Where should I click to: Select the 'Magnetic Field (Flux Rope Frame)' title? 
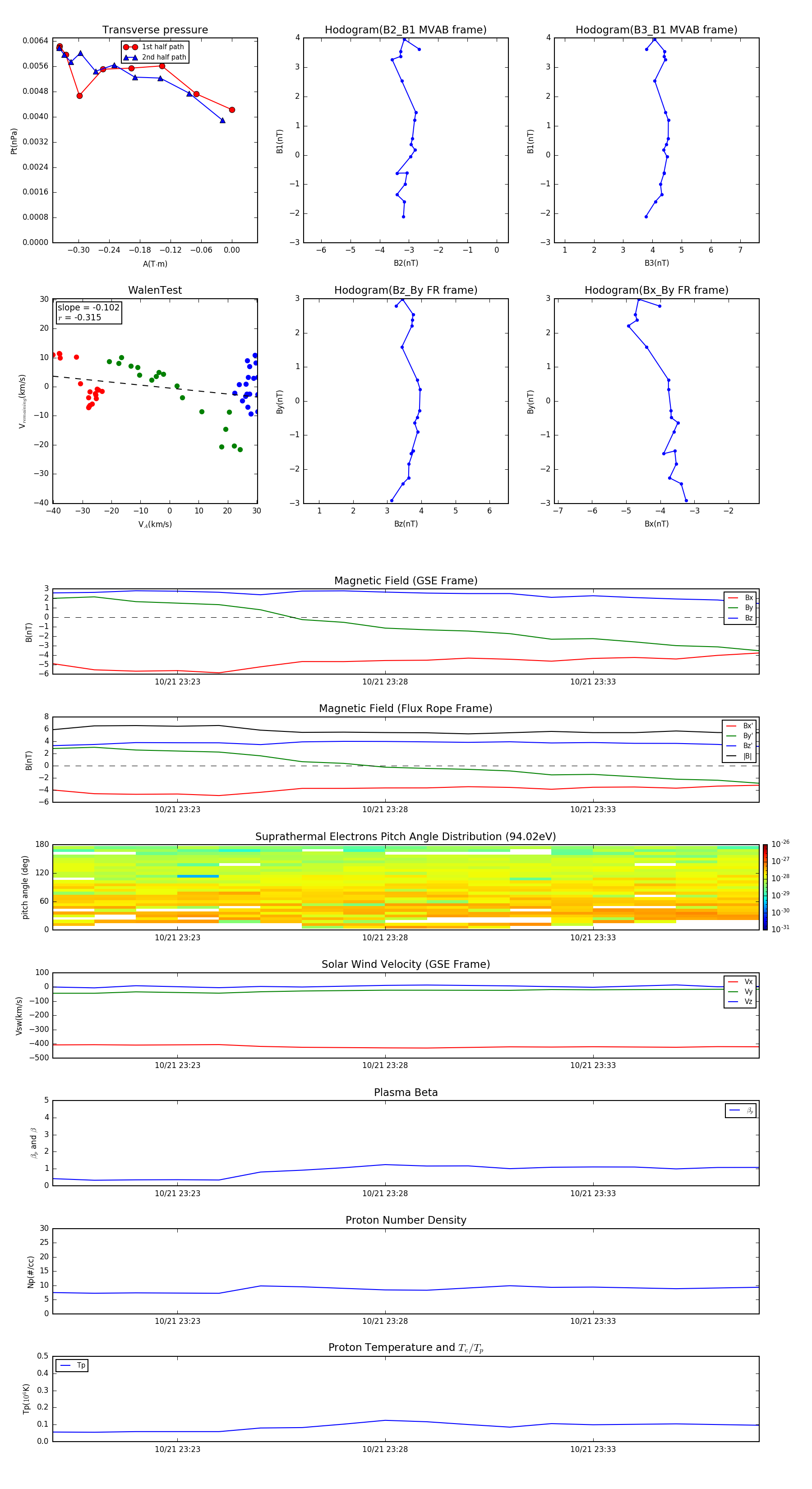click(406, 709)
